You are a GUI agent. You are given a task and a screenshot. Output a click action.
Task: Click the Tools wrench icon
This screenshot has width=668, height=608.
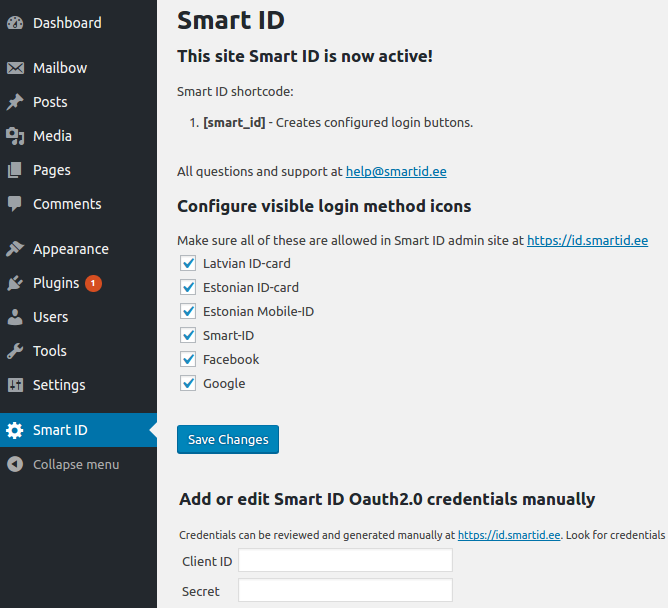15,351
